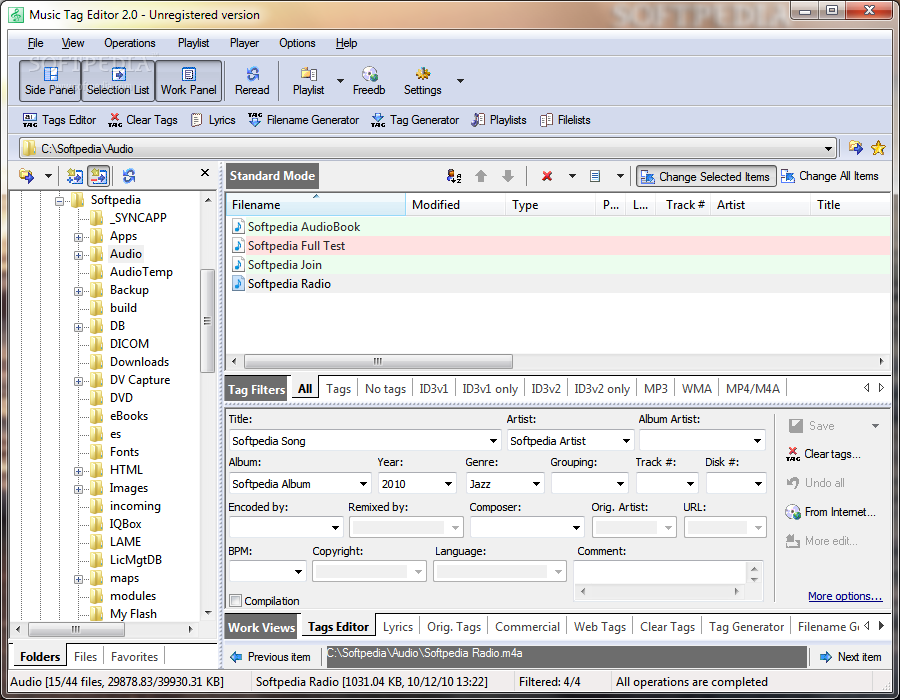900x700 pixels.
Task: Click the go-to-folder icon in side panel
Action: [26, 176]
